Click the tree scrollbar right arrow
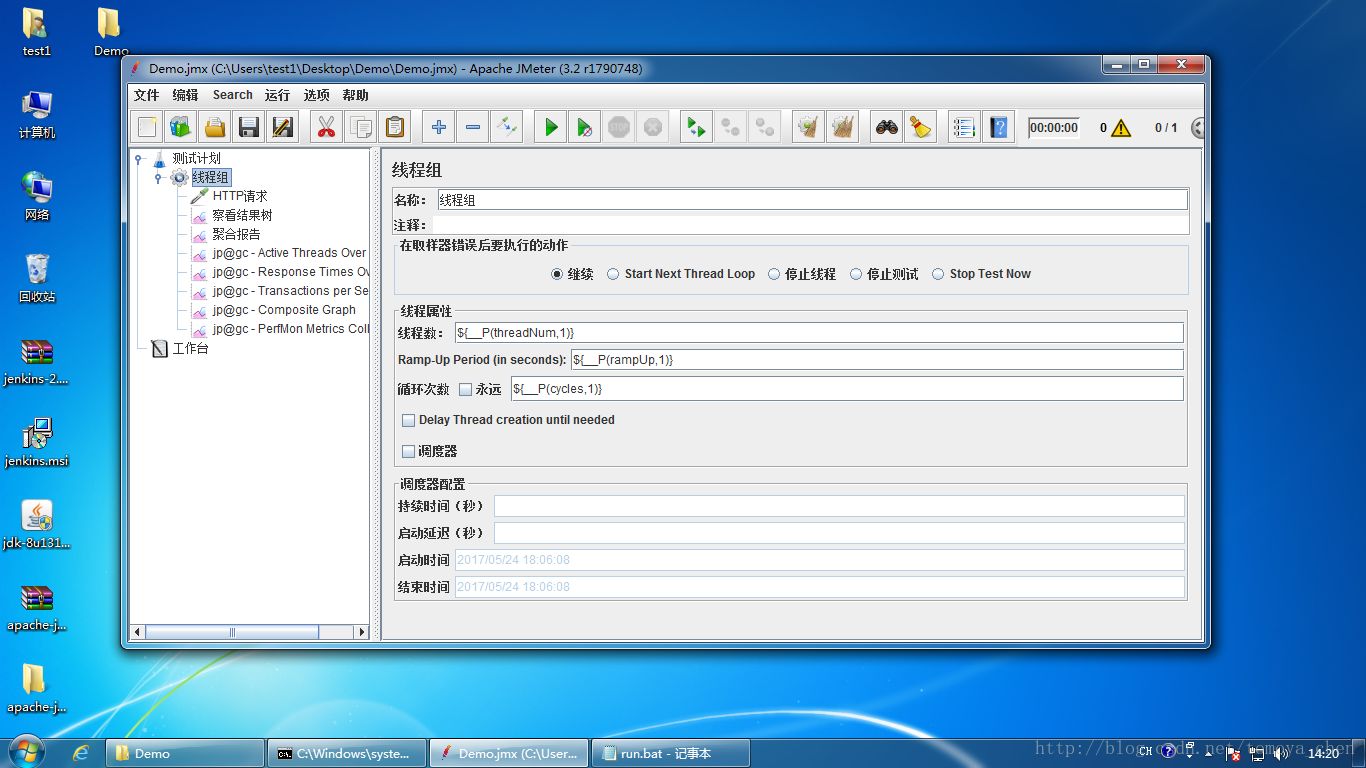1366x768 pixels. click(362, 632)
